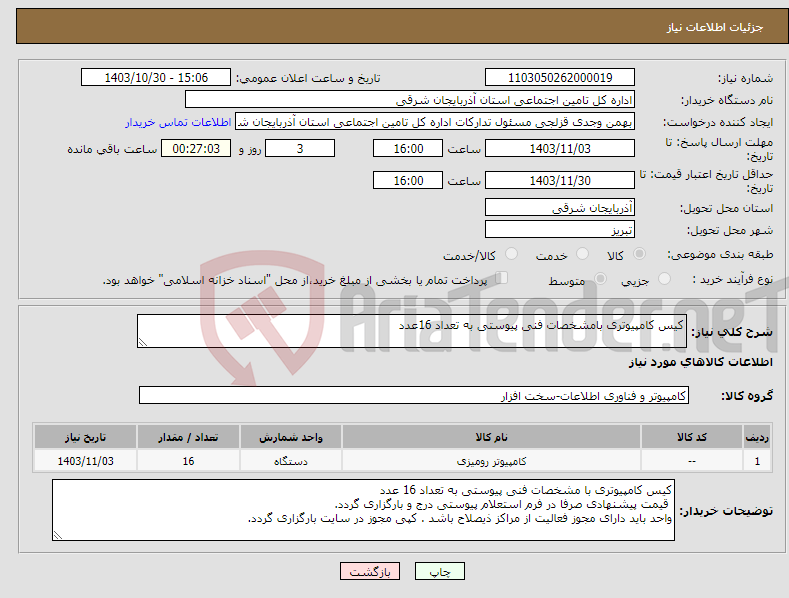Click the کامپیوتر رومیزی table cell
The height and width of the screenshot is (598, 789).
[x=491, y=461]
